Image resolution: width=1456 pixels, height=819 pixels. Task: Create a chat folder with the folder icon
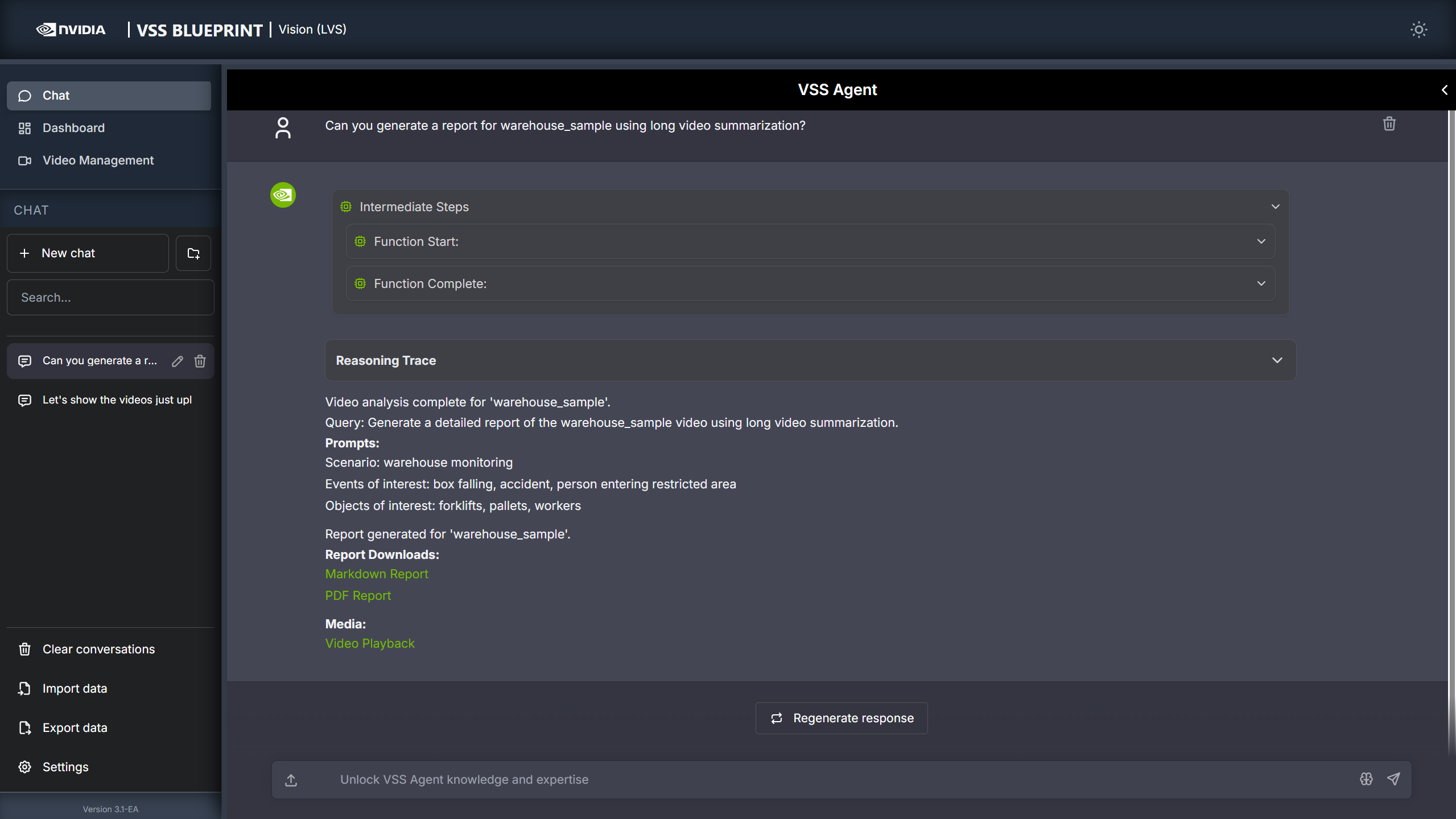click(193, 253)
